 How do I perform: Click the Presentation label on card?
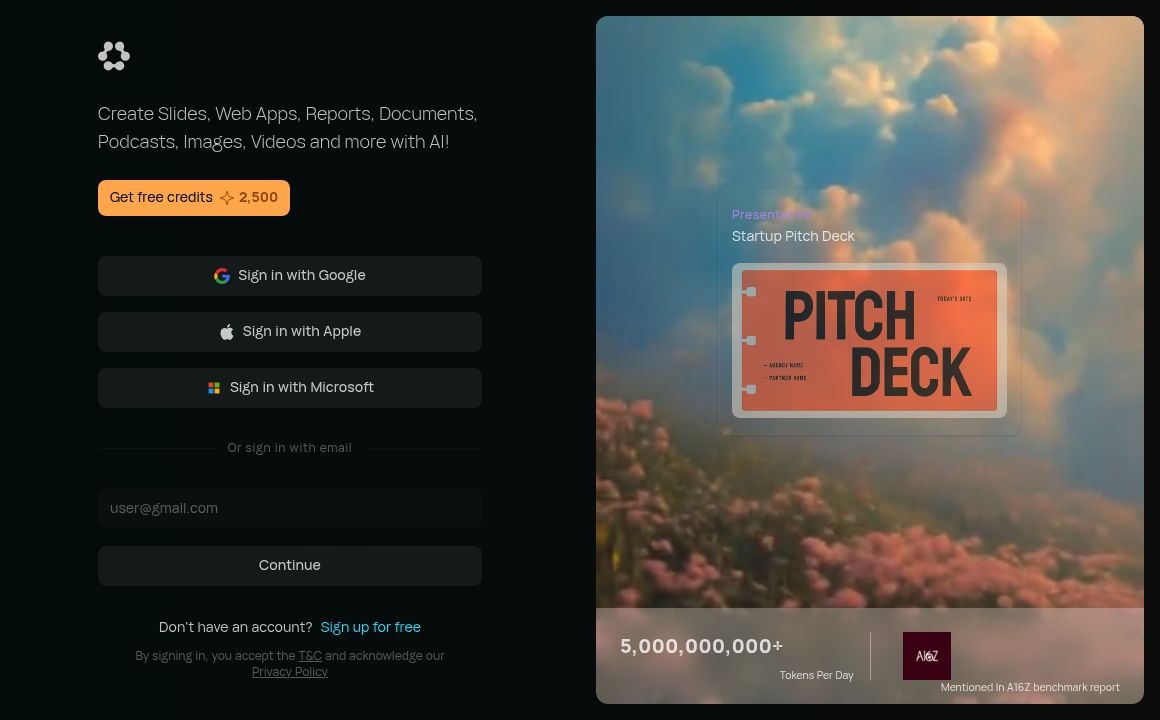[772, 215]
